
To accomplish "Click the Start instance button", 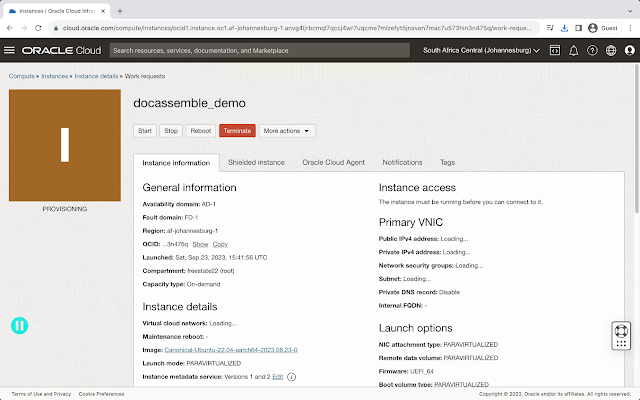I will click(145, 131).
